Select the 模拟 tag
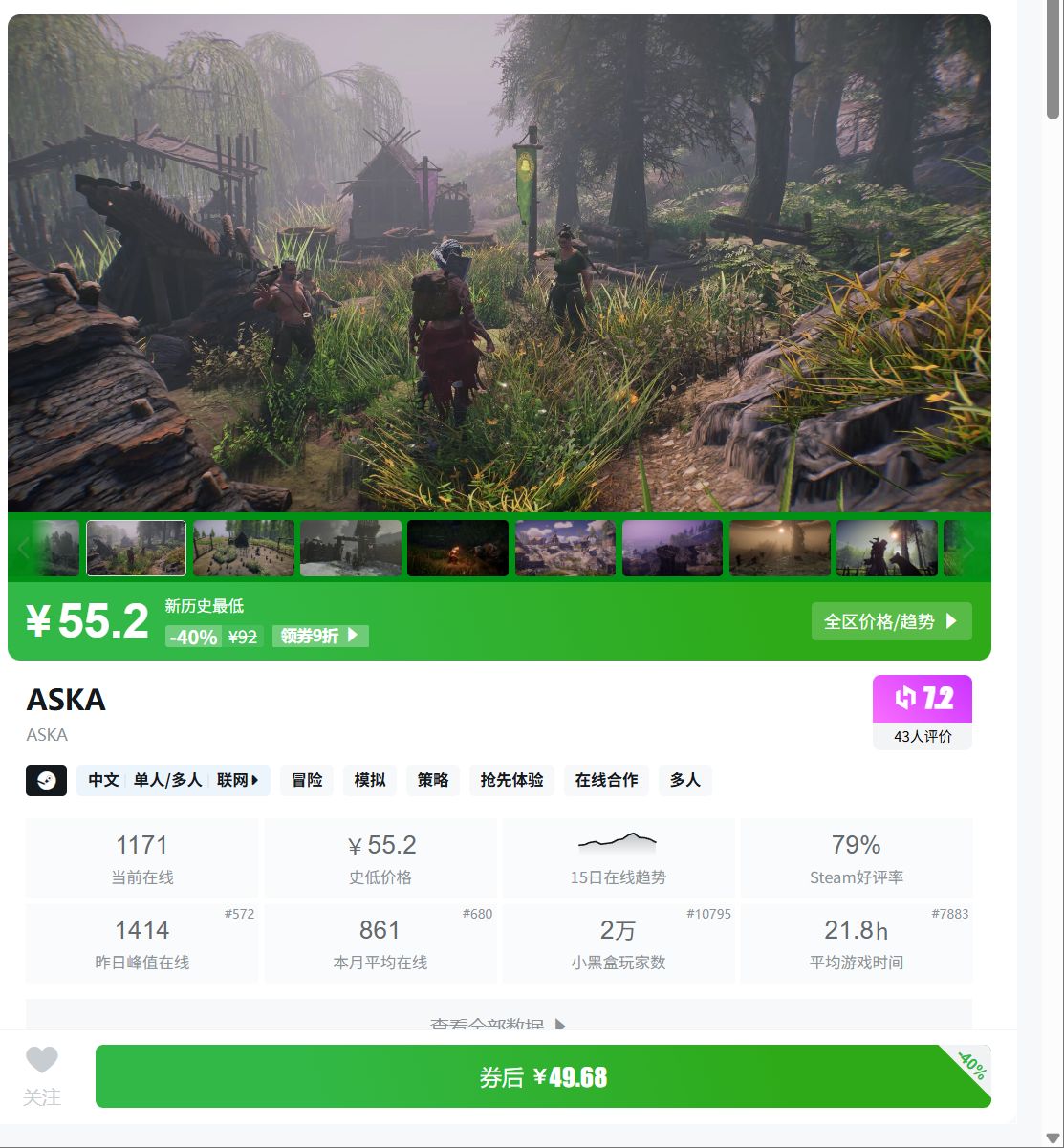This screenshot has width=1064, height=1148. click(x=370, y=780)
